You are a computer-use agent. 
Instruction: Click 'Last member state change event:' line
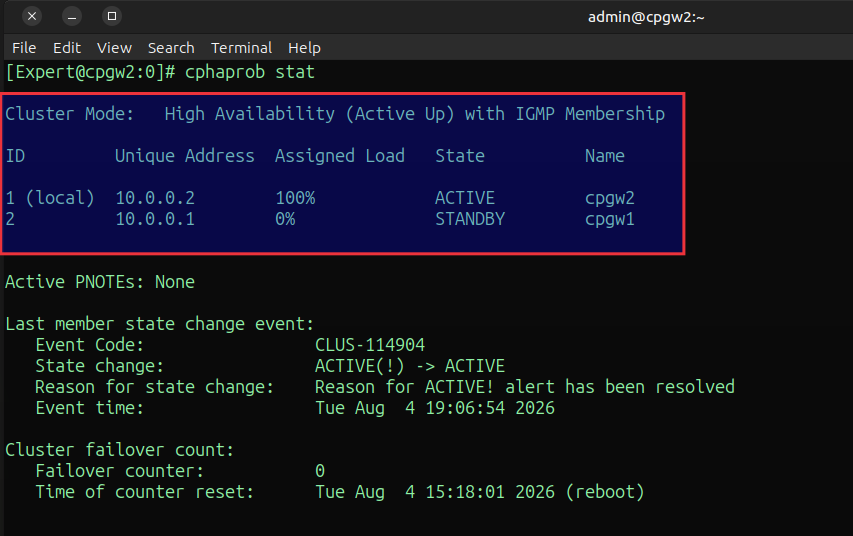(160, 324)
